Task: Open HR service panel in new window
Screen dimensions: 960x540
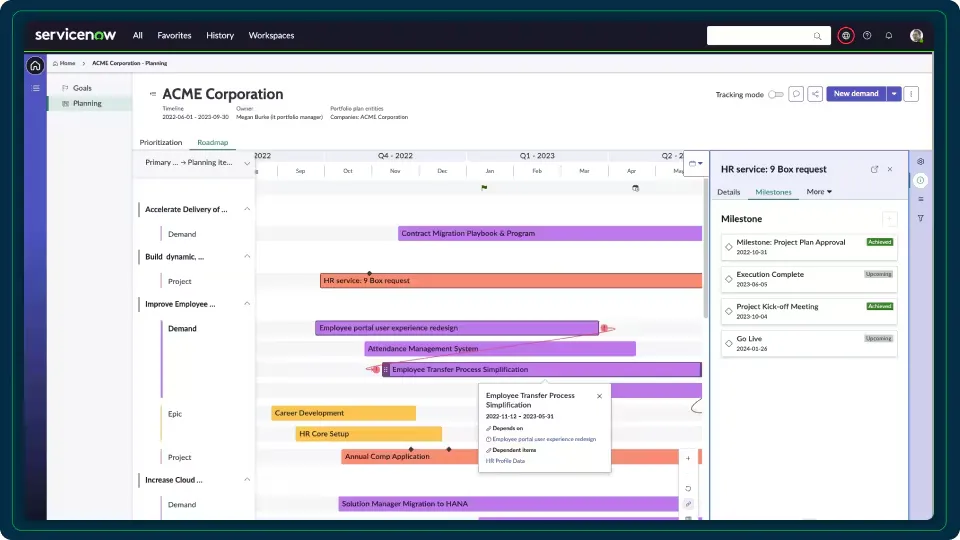Action: (x=874, y=169)
